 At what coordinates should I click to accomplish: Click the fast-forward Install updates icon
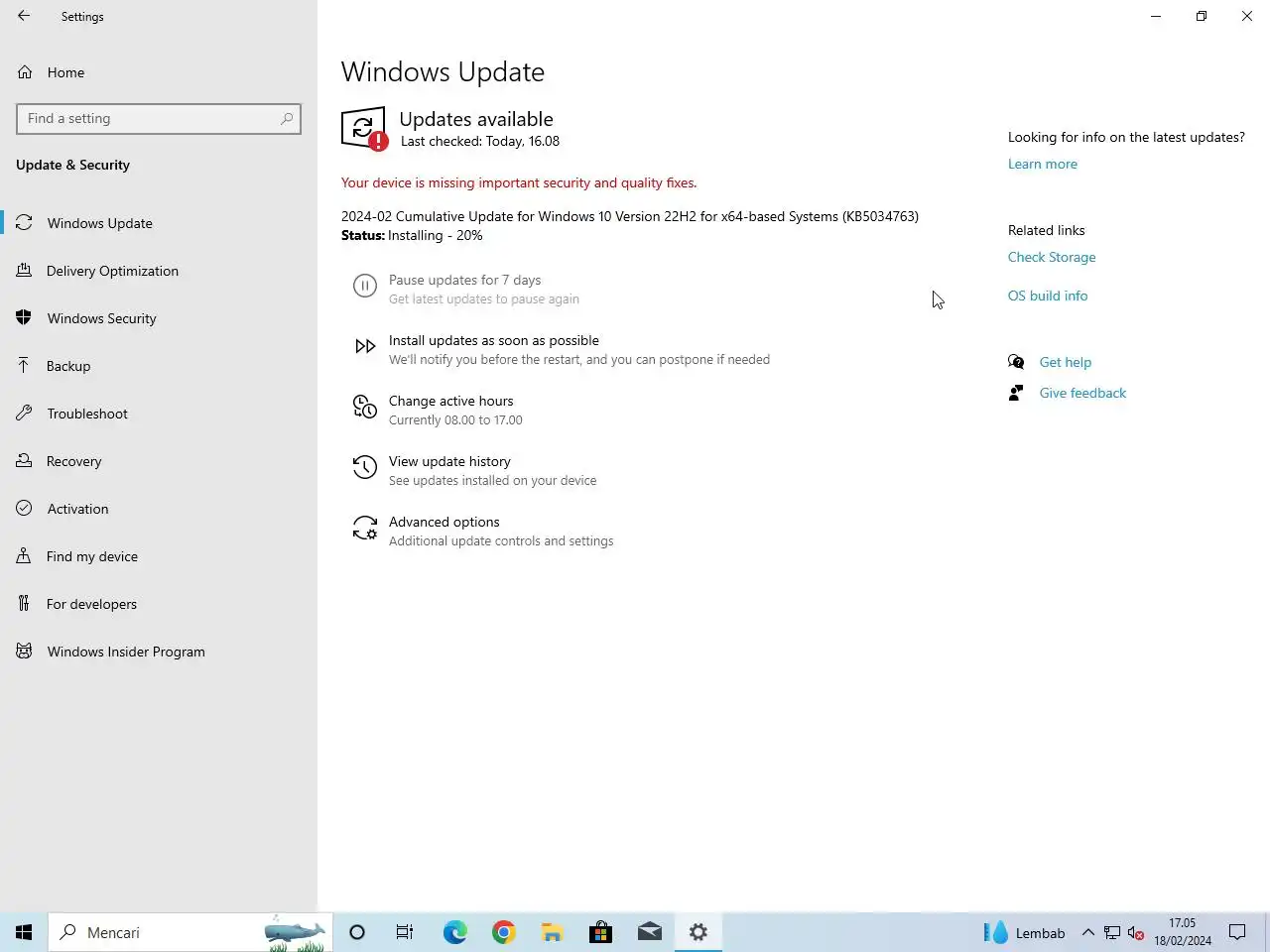click(365, 346)
